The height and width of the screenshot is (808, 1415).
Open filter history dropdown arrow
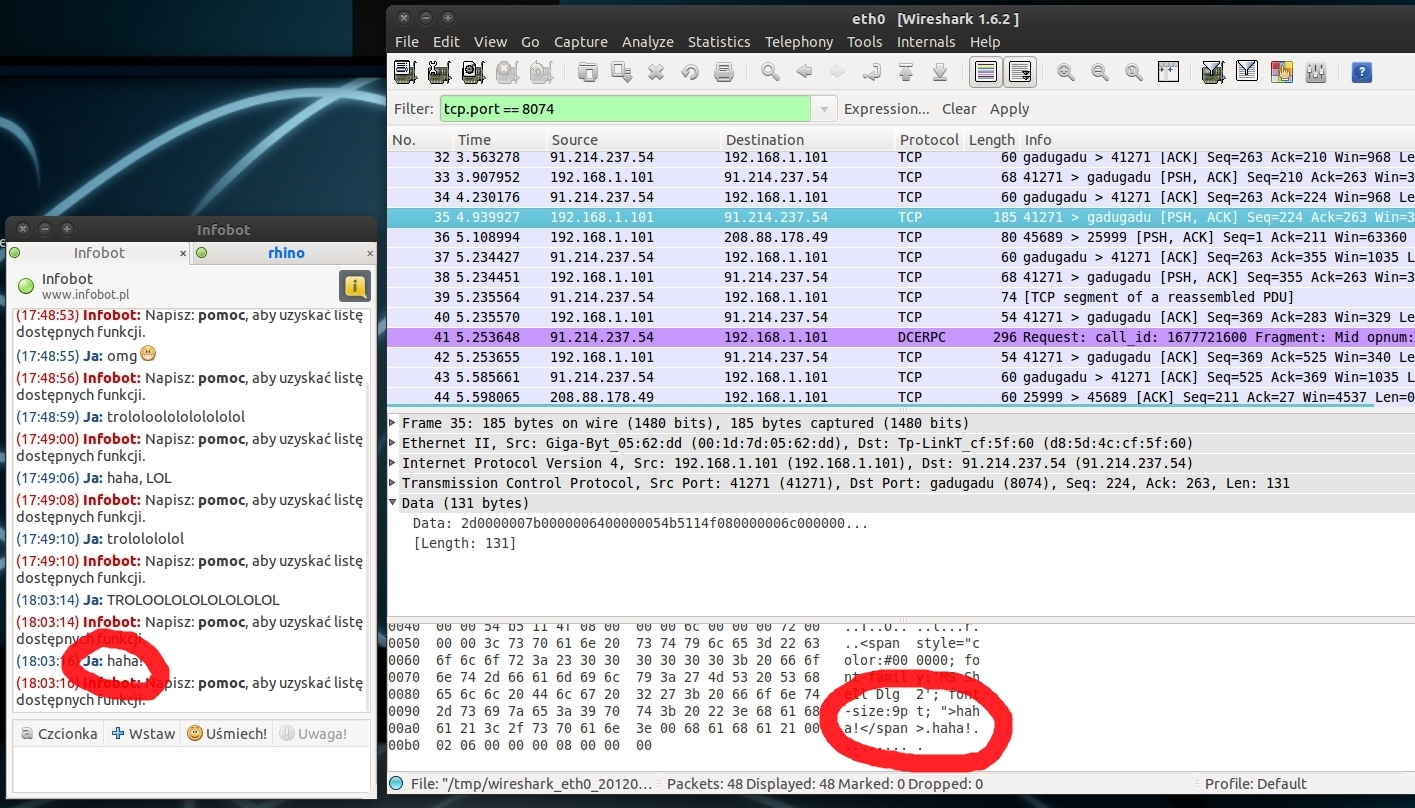[x=824, y=109]
